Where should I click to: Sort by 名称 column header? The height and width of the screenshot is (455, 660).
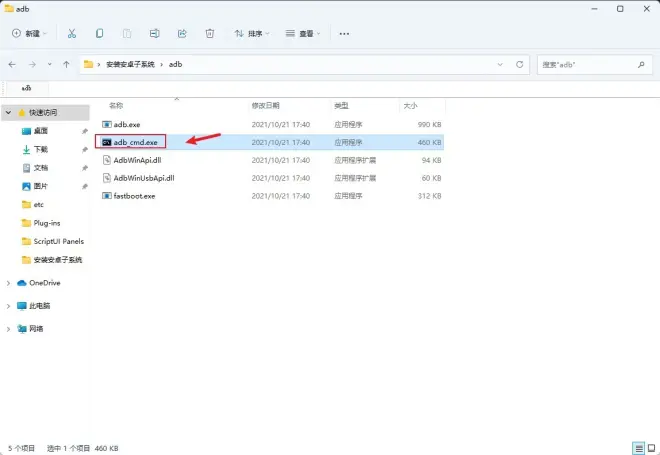116,105
